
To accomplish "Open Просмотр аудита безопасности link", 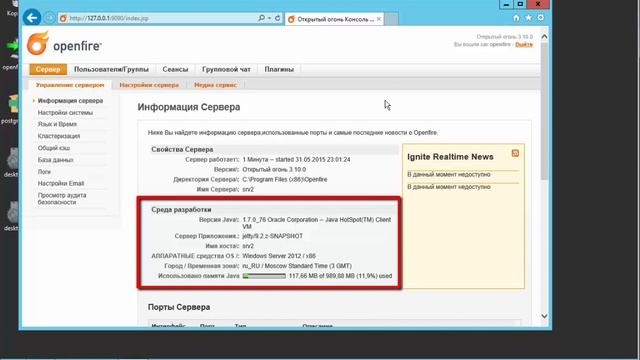I will pyautogui.click(x=62, y=199).
